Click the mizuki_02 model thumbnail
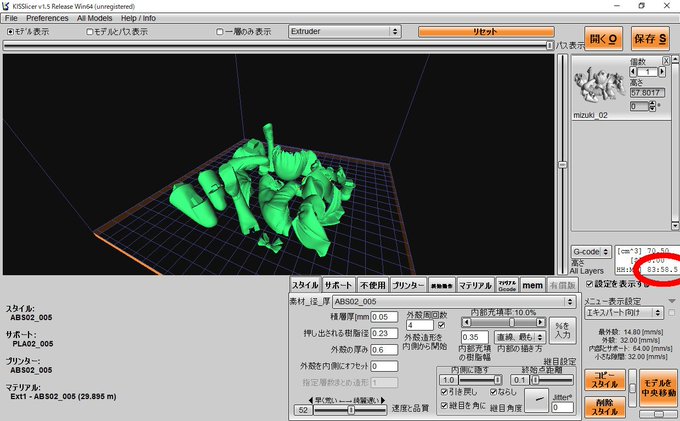The height and width of the screenshot is (421, 680). pos(599,85)
